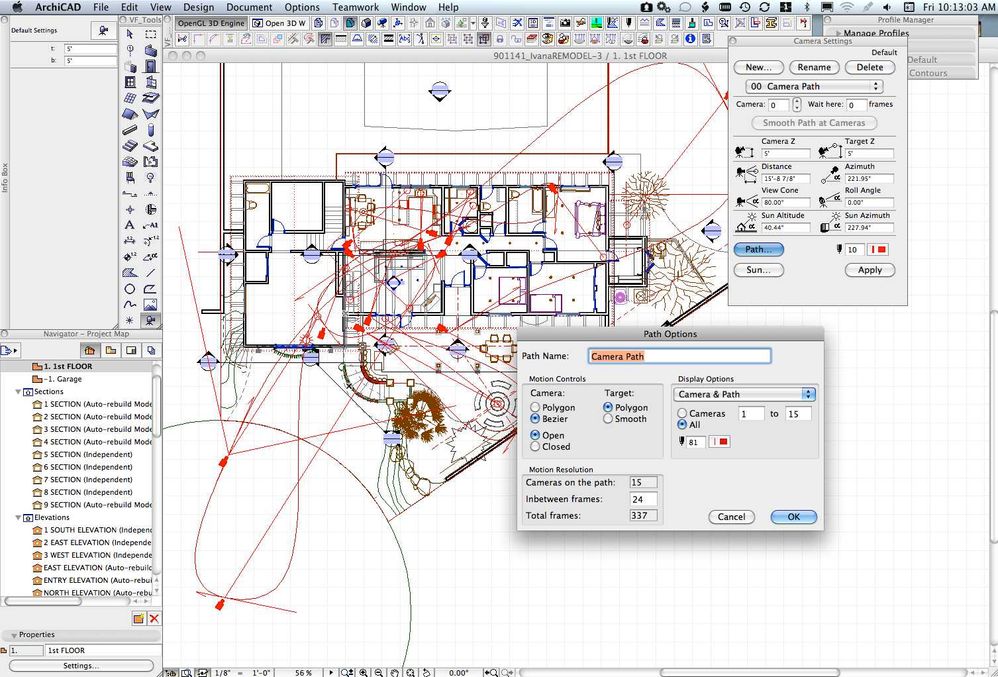998x677 pixels.
Task: Select the Label tool in the toolbox
Action: click(151, 225)
